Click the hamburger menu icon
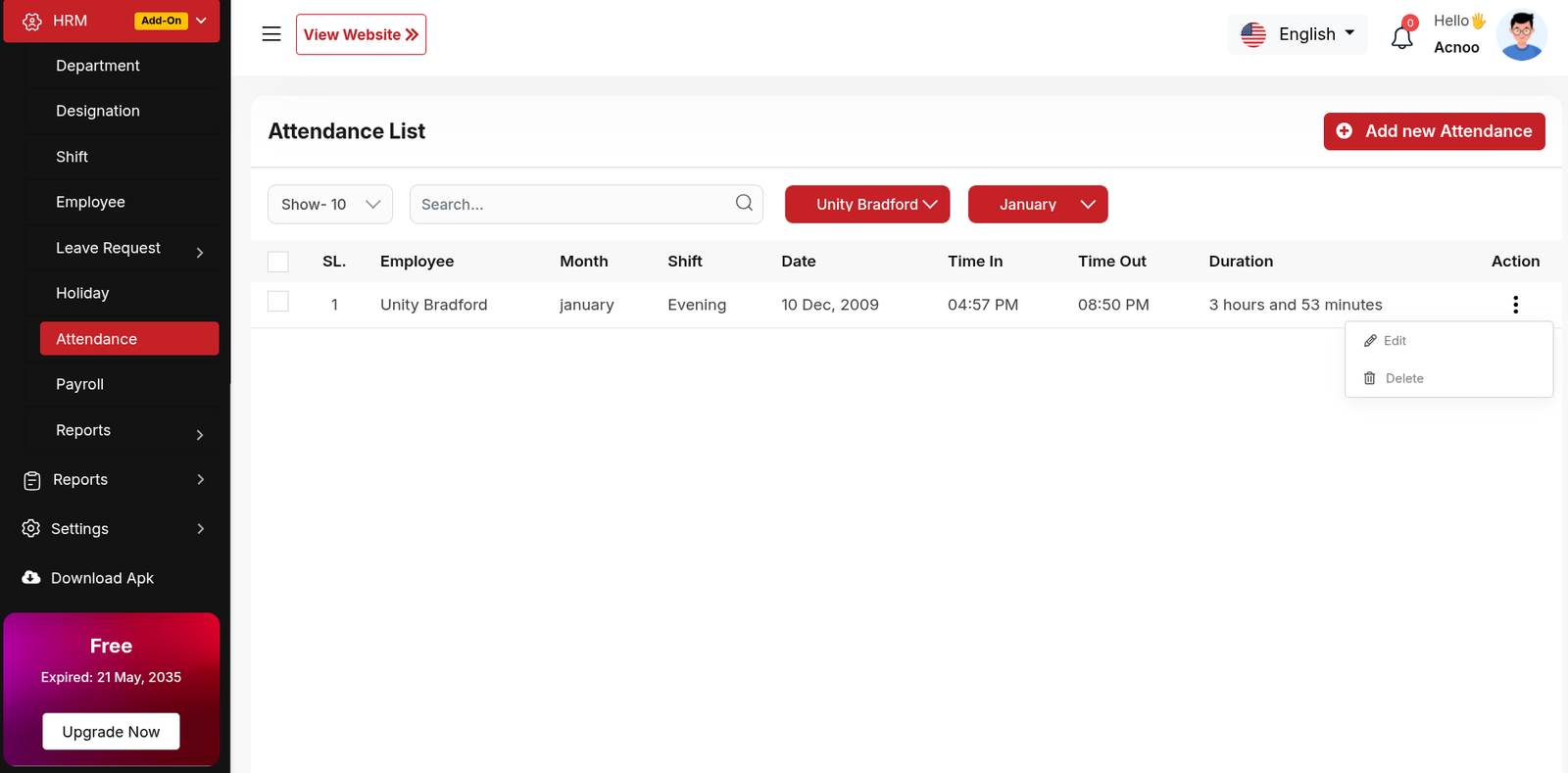The height and width of the screenshot is (773, 1568). 271,34
